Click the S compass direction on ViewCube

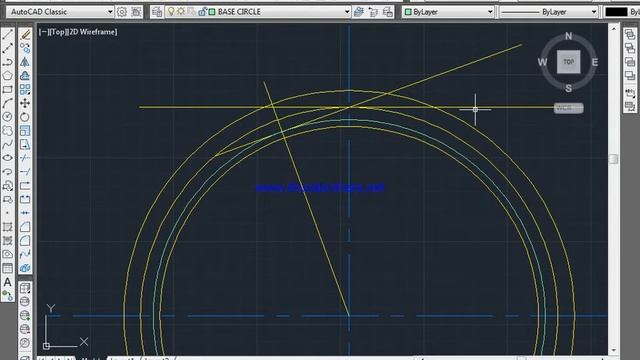tap(569, 88)
